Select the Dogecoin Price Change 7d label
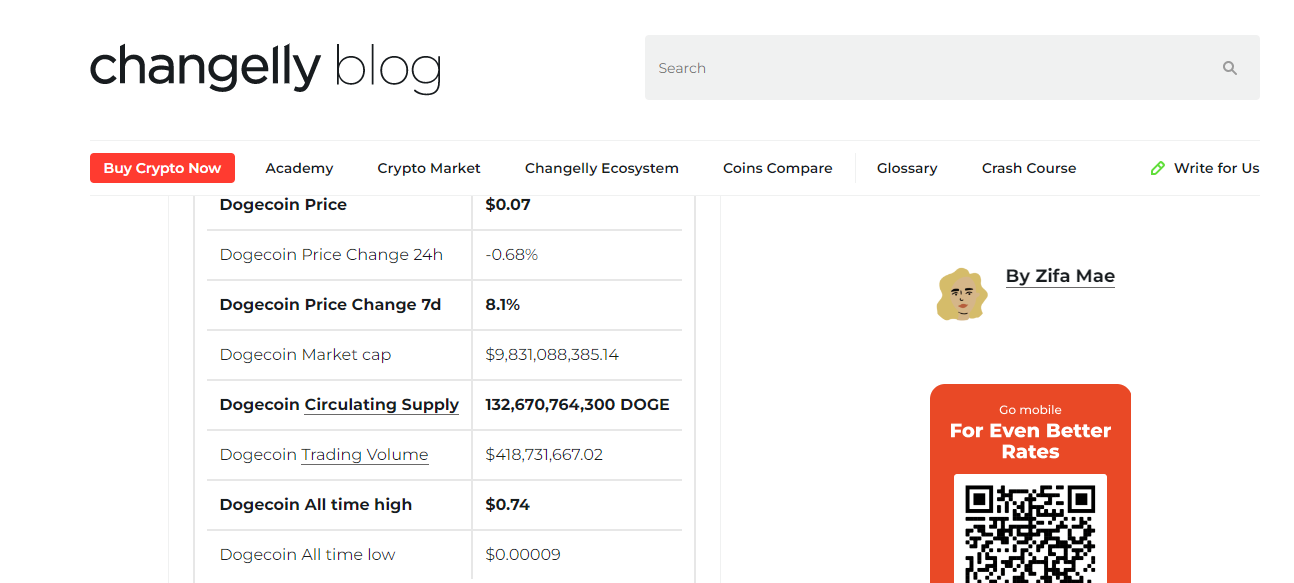Screen dimensions: 1294x583 tap(330, 305)
